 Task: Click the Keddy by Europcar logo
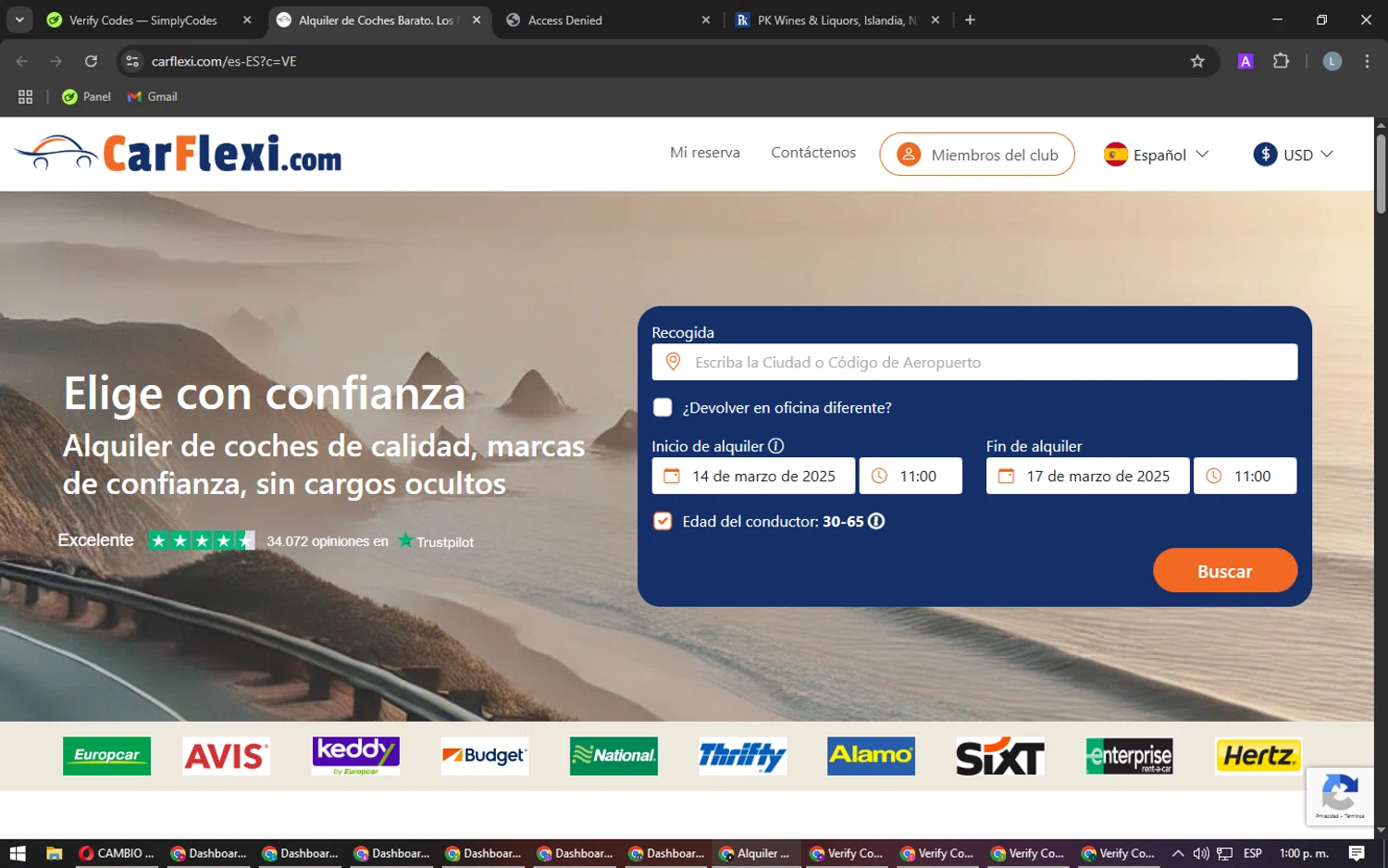click(356, 756)
